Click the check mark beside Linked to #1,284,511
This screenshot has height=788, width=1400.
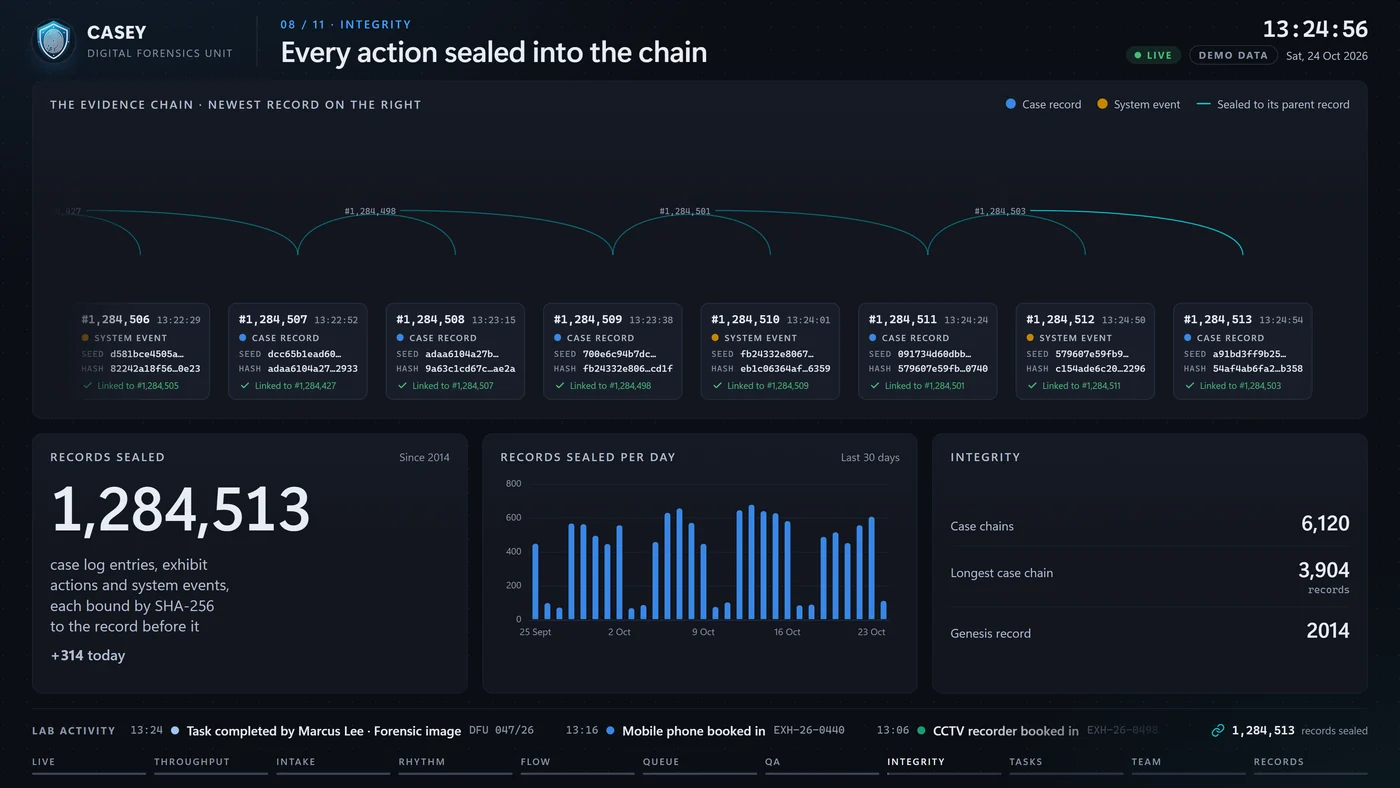1032,385
